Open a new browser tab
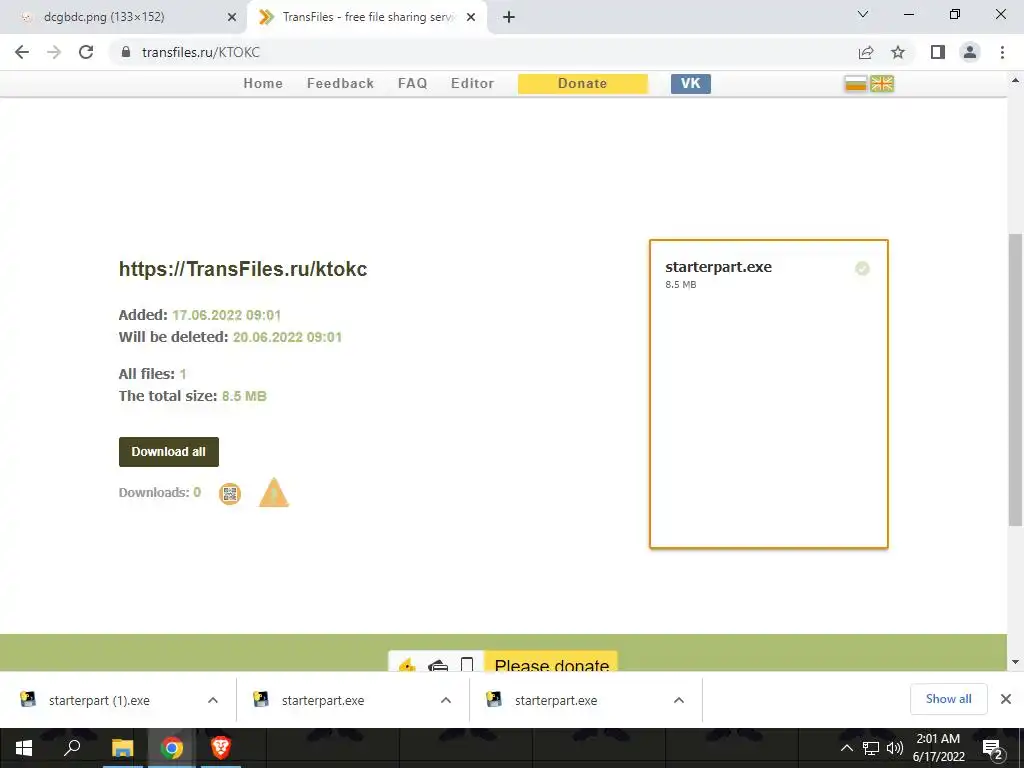Screen dimensions: 1024x768 tap(509, 17)
